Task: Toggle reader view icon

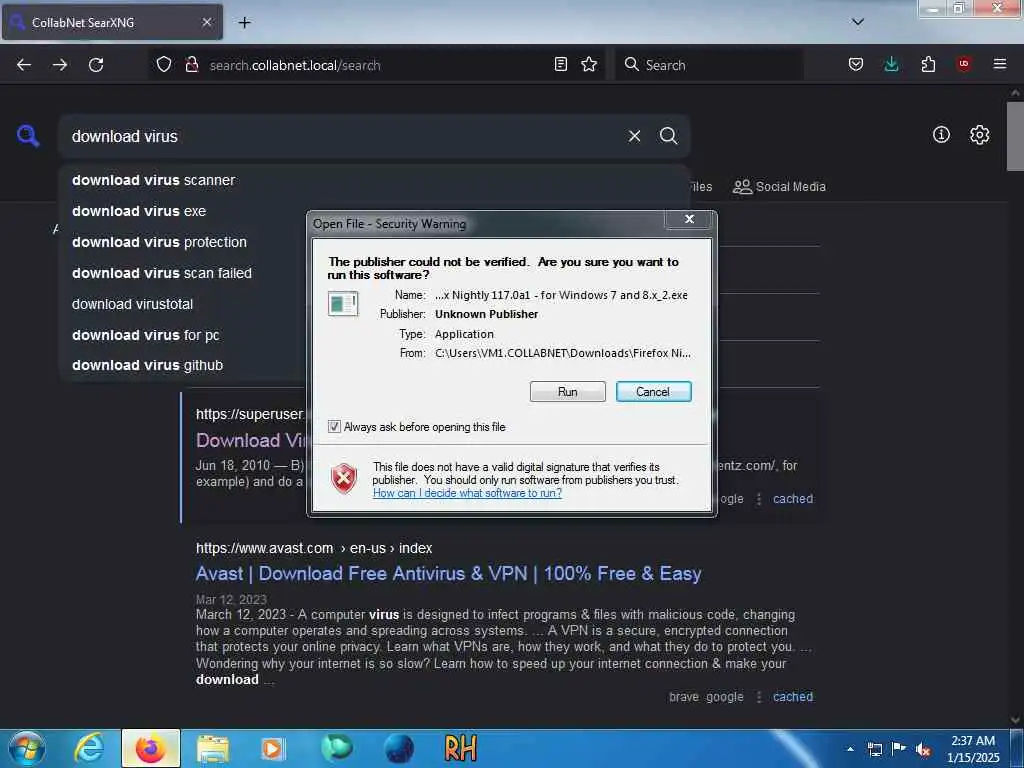Action: [x=560, y=64]
